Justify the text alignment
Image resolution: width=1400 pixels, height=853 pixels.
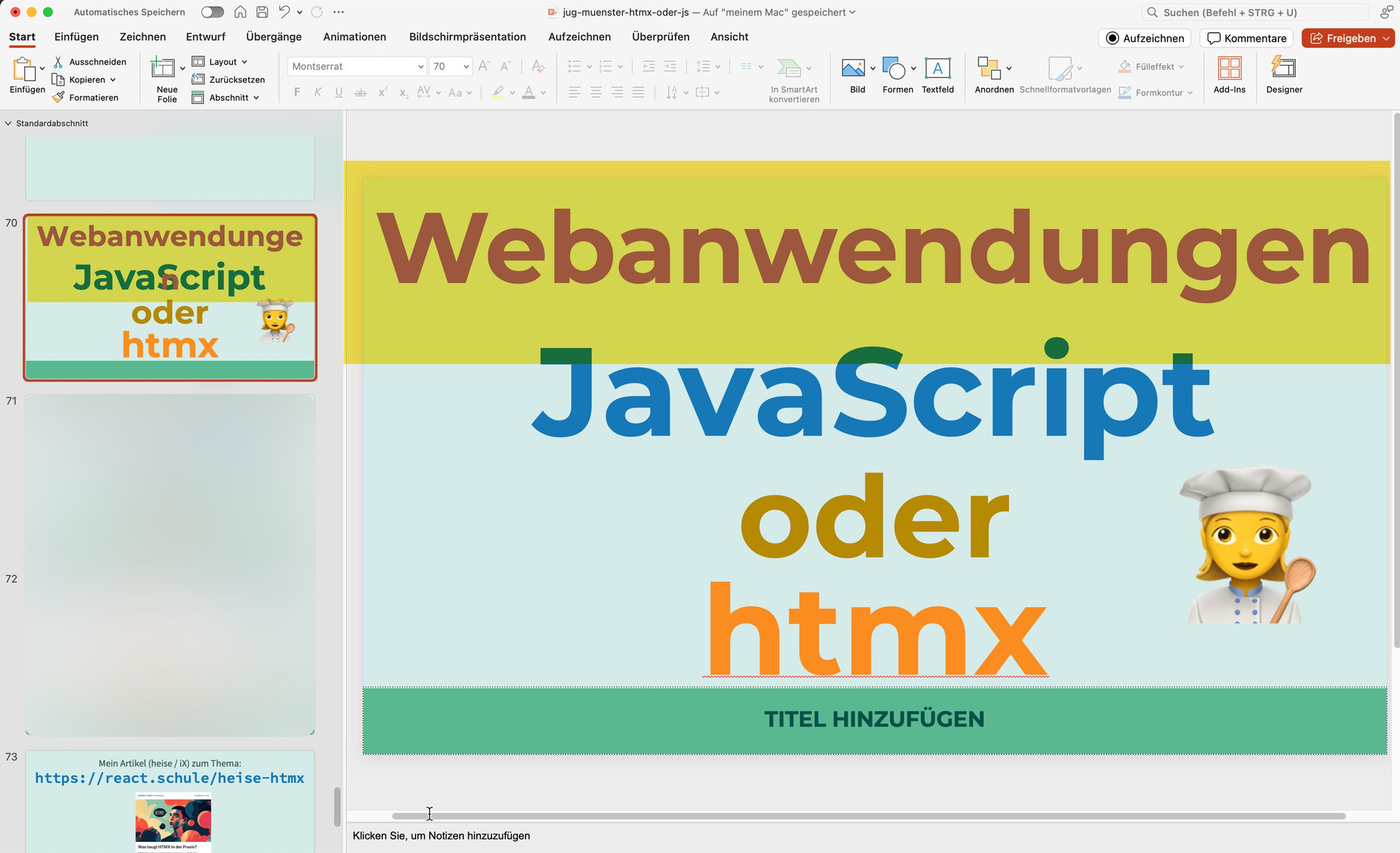pos(638,92)
